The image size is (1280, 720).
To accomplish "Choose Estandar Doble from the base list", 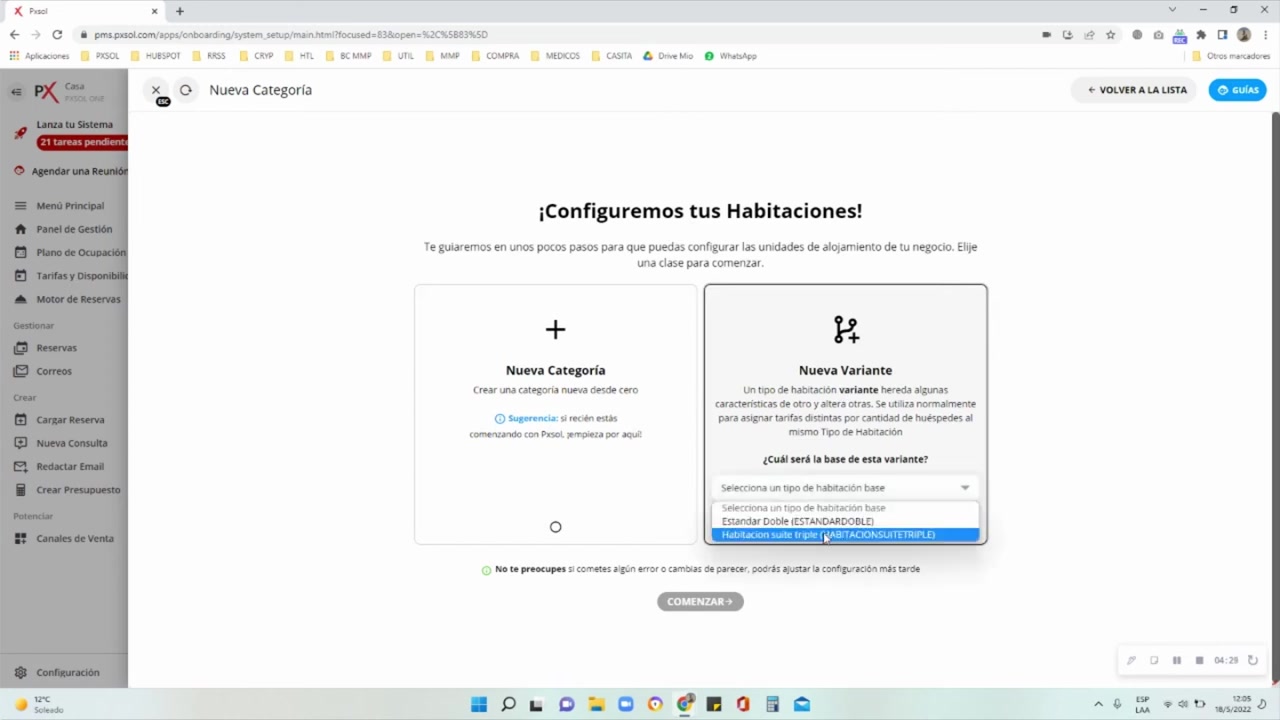I will click(x=797, y=521).
